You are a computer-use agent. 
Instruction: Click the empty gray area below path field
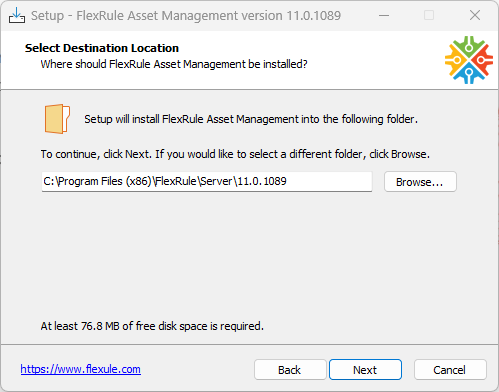point(249,253)
